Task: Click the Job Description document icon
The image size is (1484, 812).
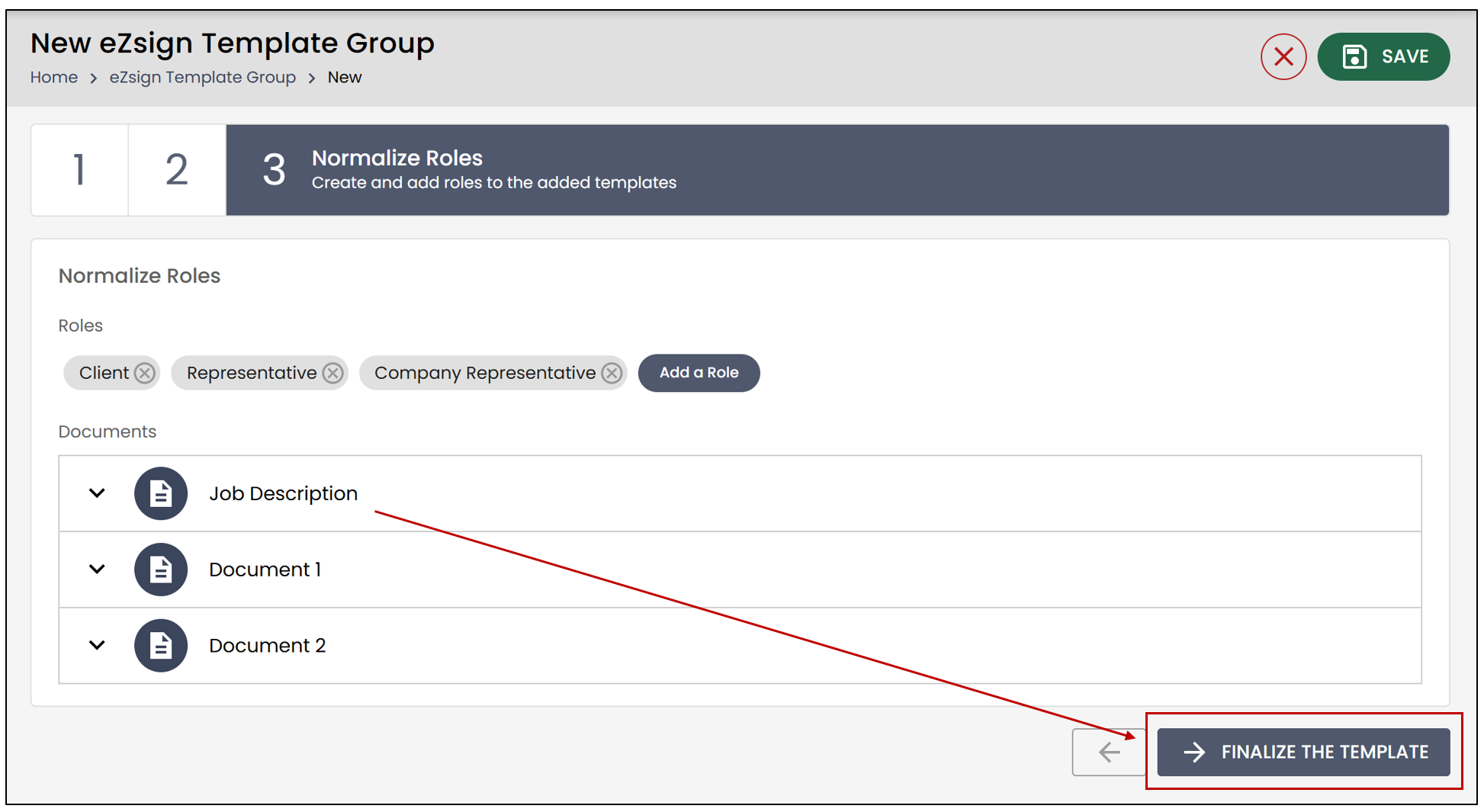Action: click(161, 493)
